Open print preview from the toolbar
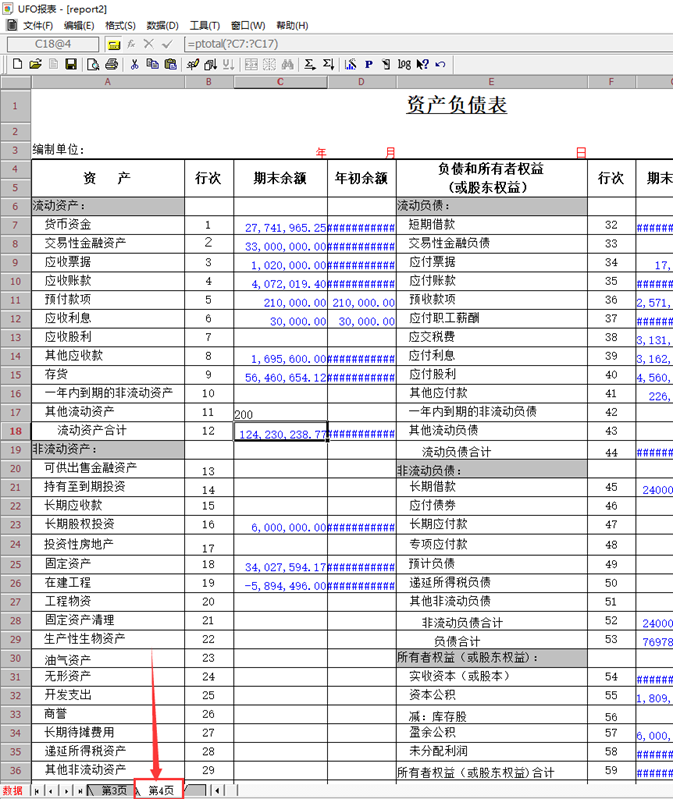Image resolution: width=673 pixels, height=799 pixels. [x=93, y=64]
